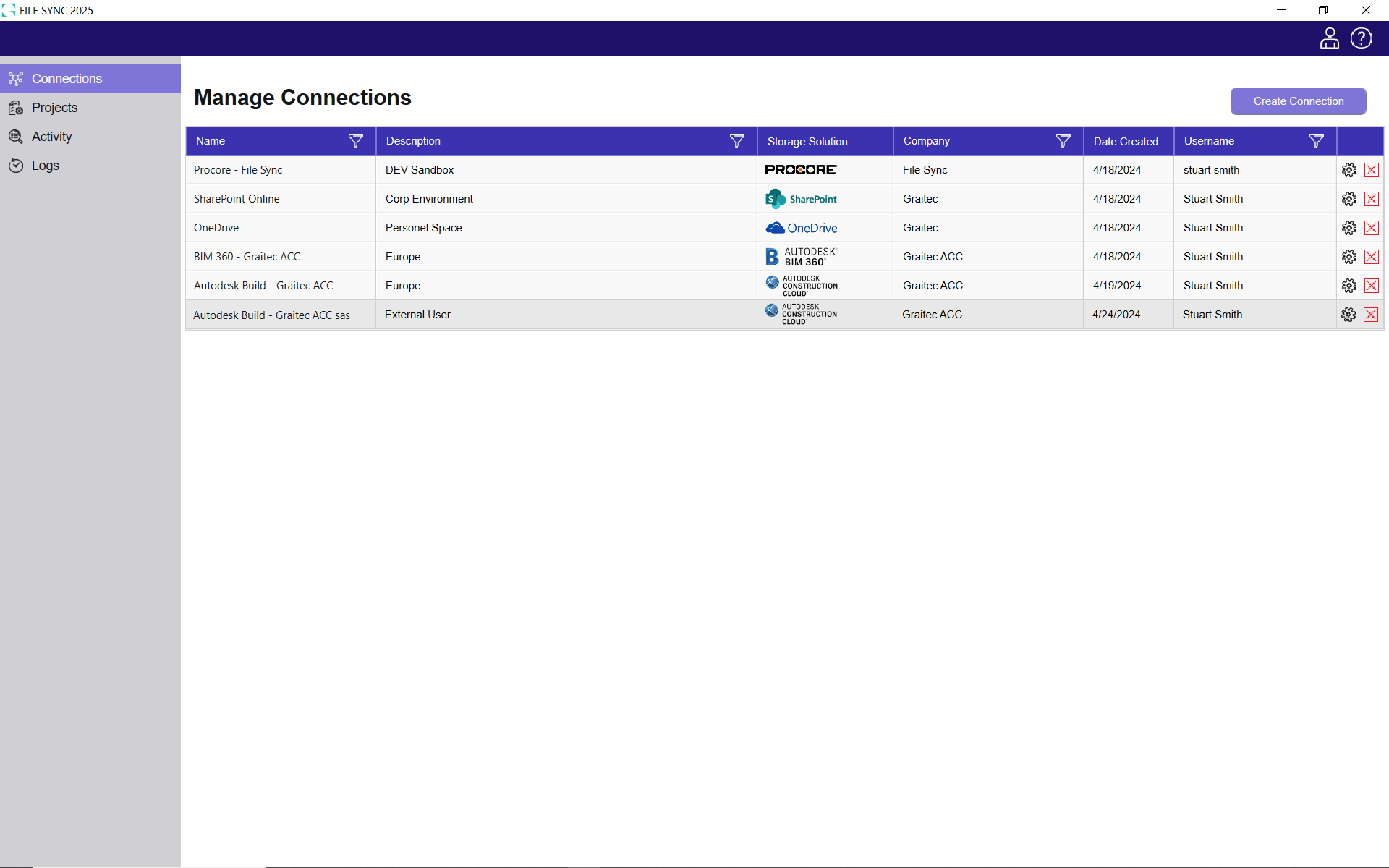Open settings gear for OneDrive connection

pyautogui.click(x=1348, y=228)
